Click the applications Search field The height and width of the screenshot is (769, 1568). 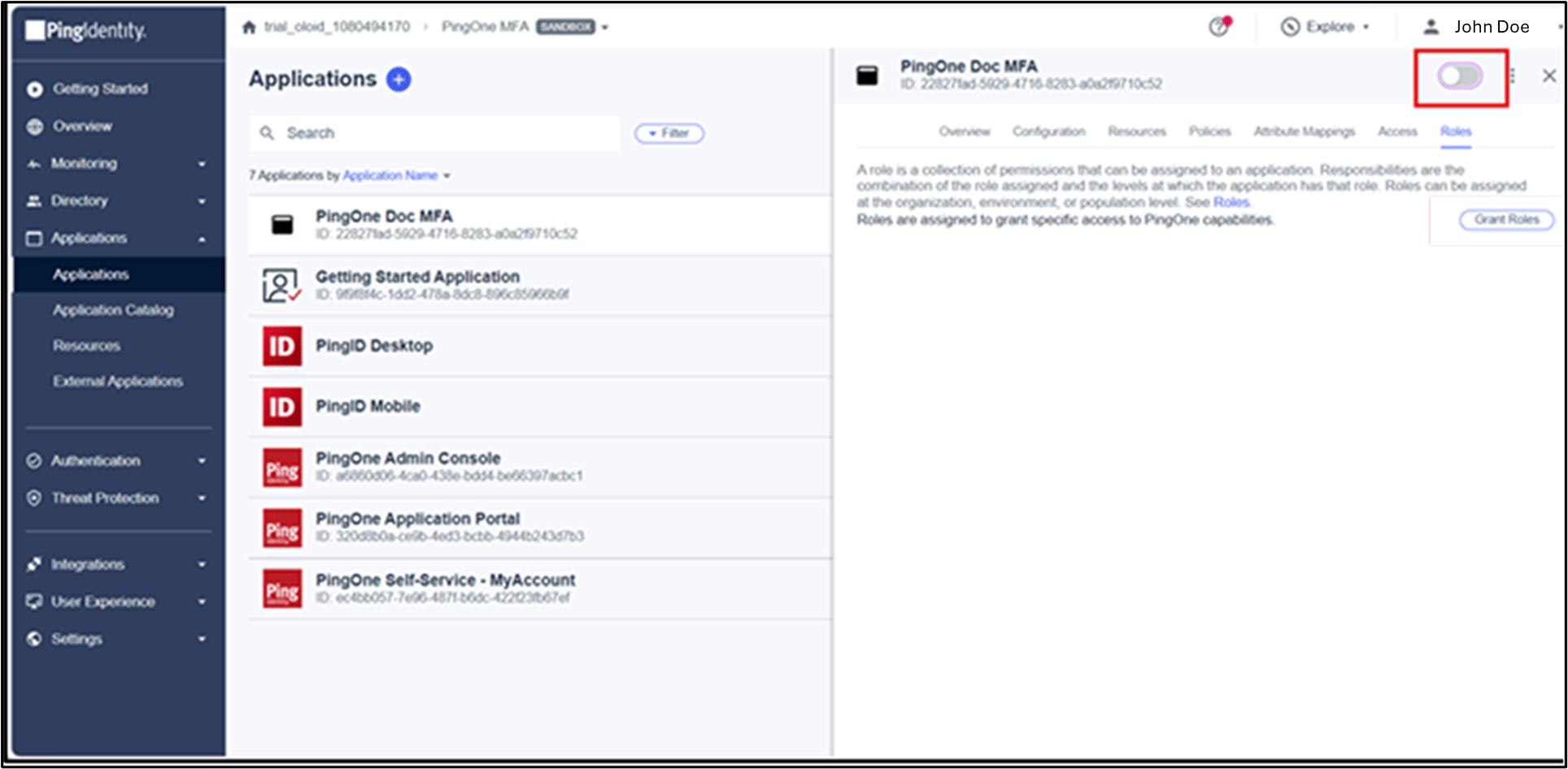[x=435, y=133]
